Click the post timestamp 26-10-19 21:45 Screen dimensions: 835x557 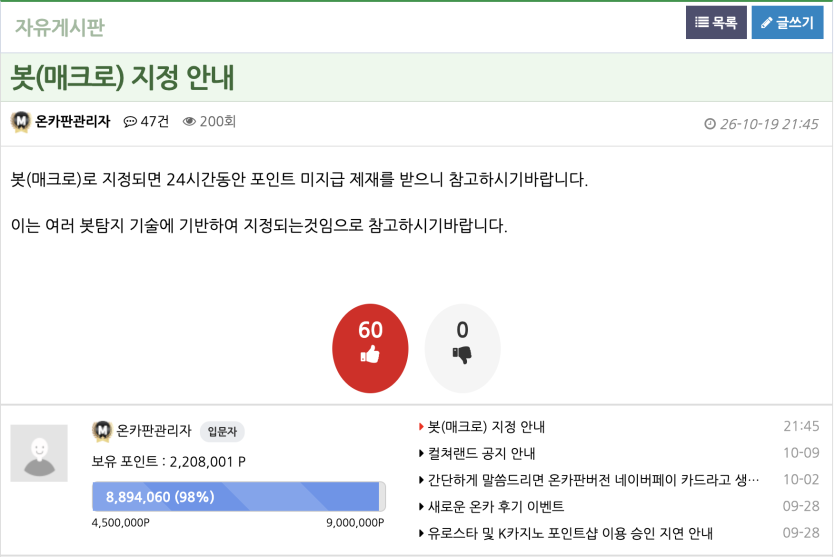[769, 124]
